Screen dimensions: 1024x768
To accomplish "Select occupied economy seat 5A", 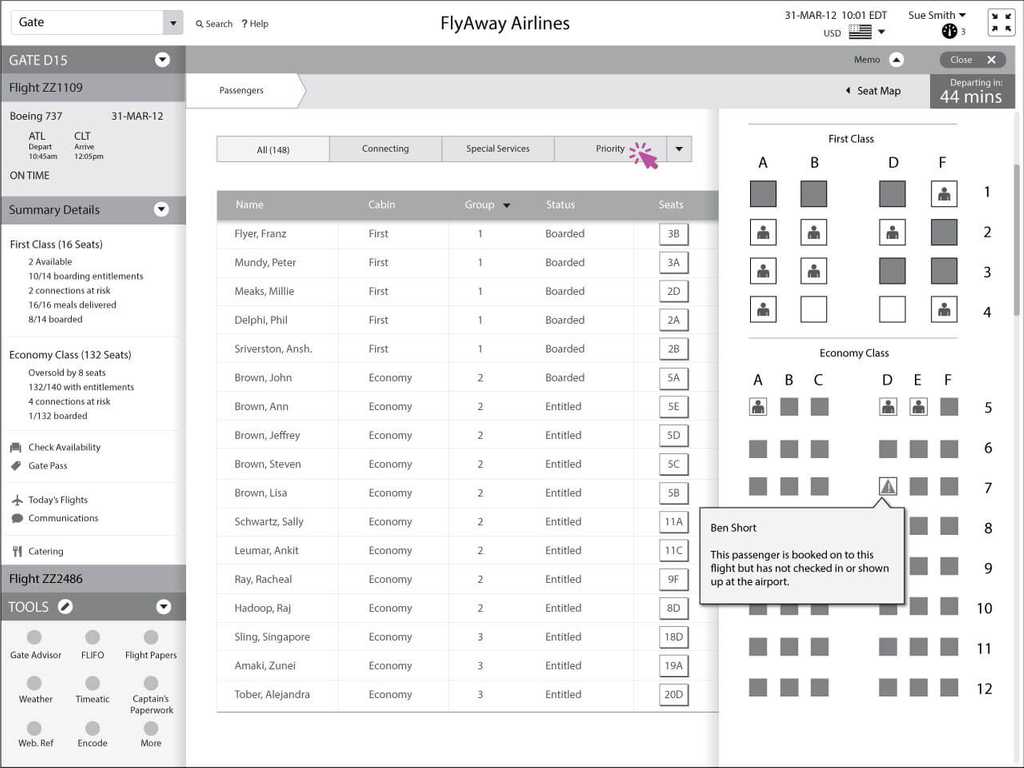I will (x=758, y=407).
